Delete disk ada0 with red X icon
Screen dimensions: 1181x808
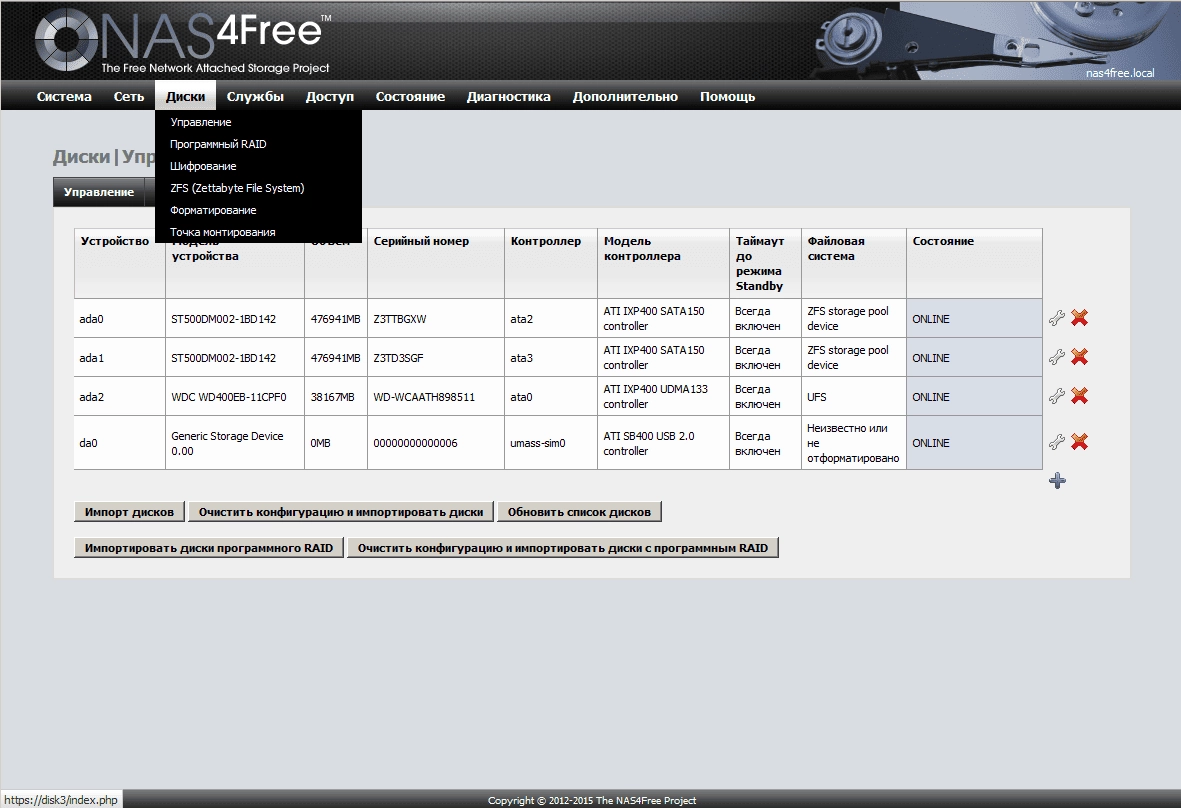(1079, 319)
